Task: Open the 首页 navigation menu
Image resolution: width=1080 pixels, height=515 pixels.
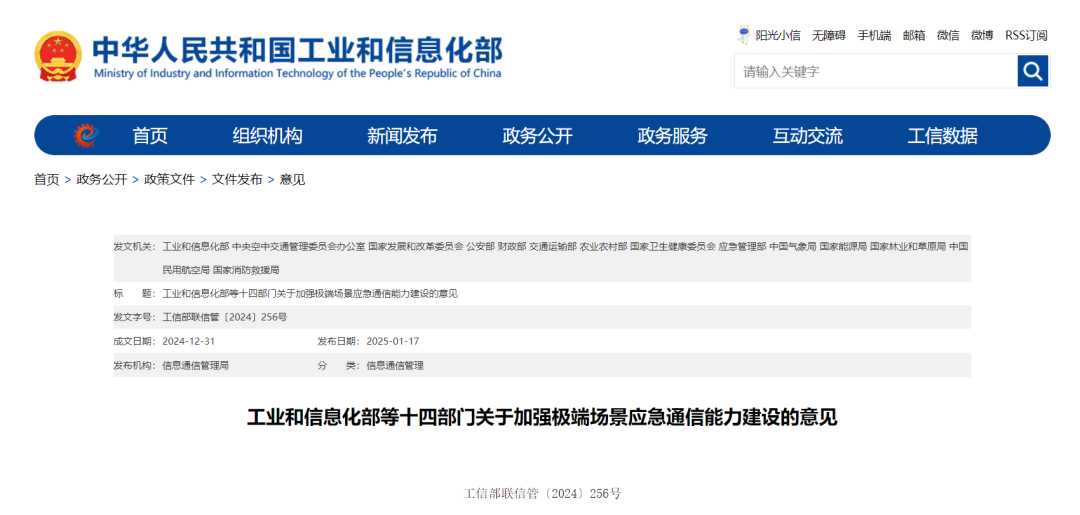Action: 150,136
